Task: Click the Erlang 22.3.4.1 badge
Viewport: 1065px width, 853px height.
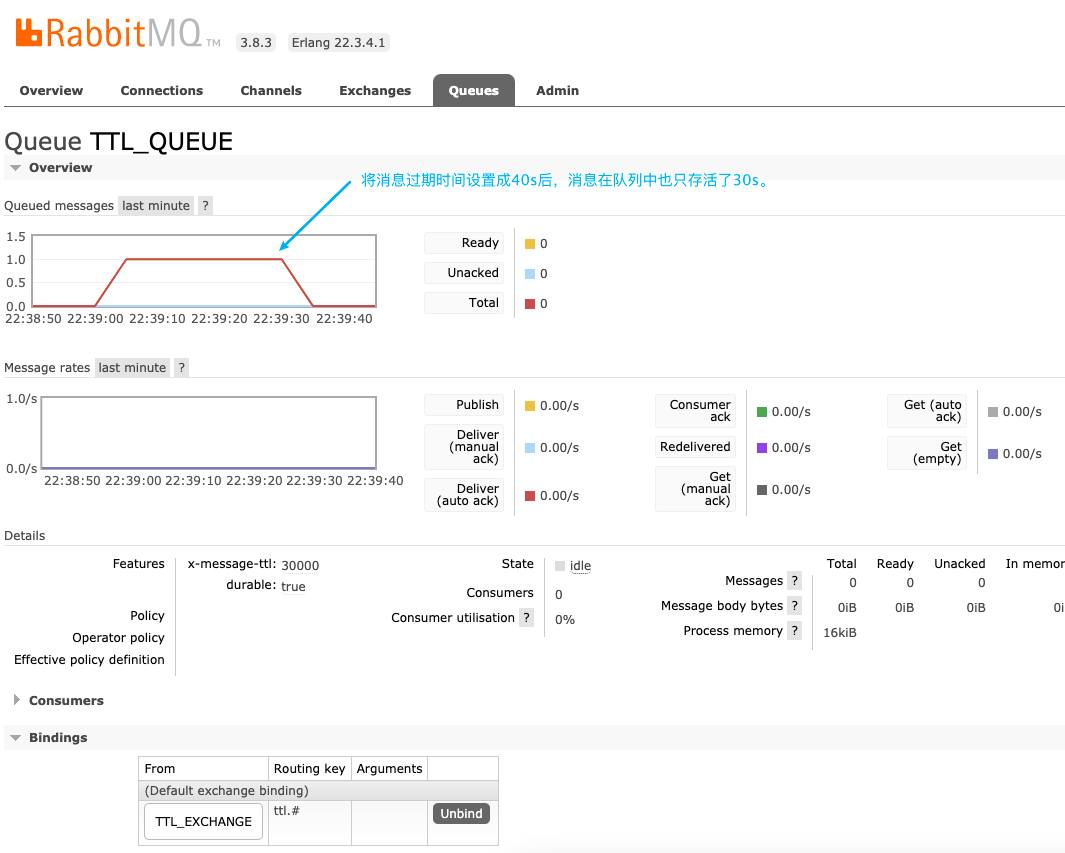Action: point(338,43)
